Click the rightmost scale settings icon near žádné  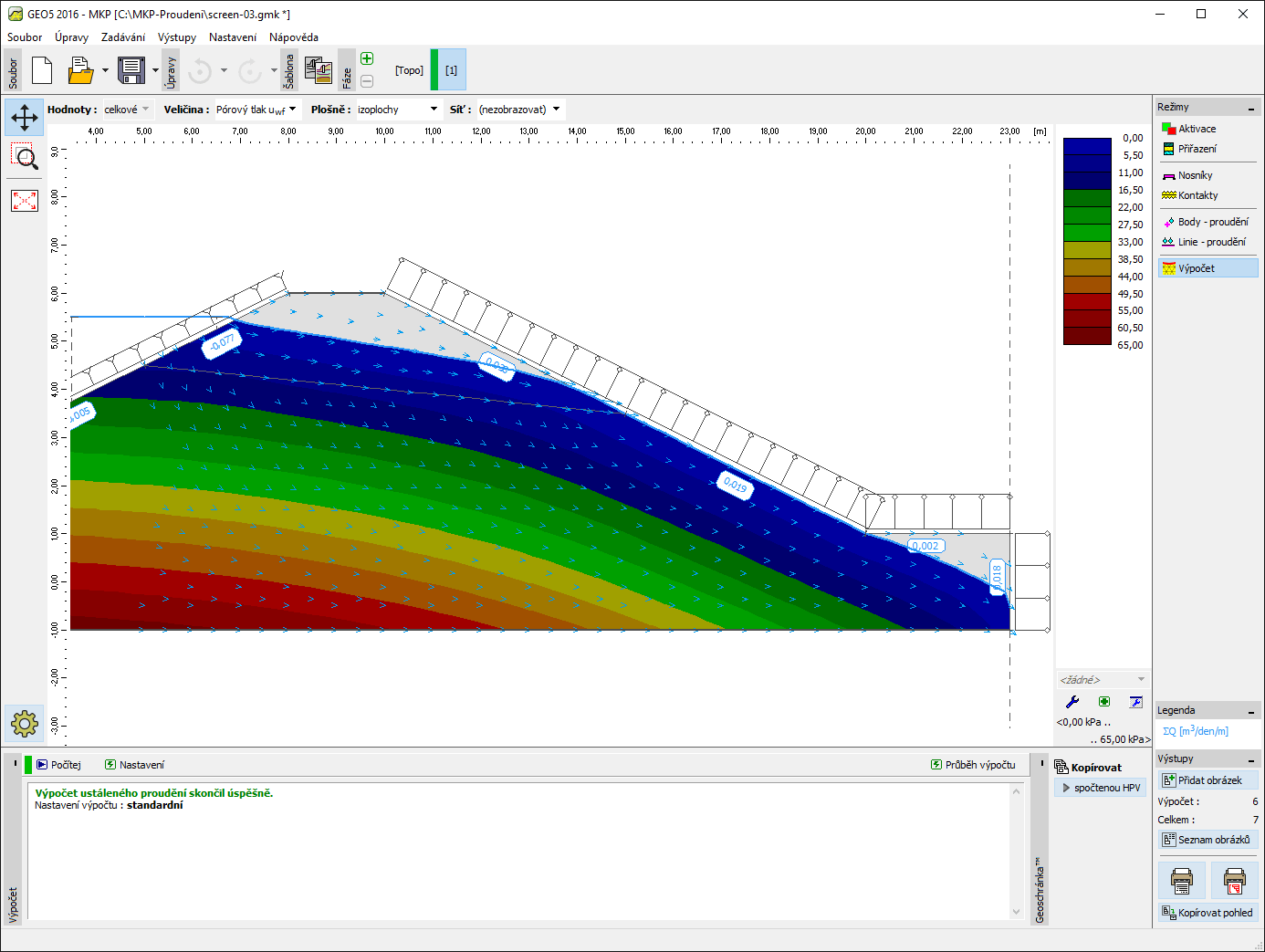coord(1135,701)
